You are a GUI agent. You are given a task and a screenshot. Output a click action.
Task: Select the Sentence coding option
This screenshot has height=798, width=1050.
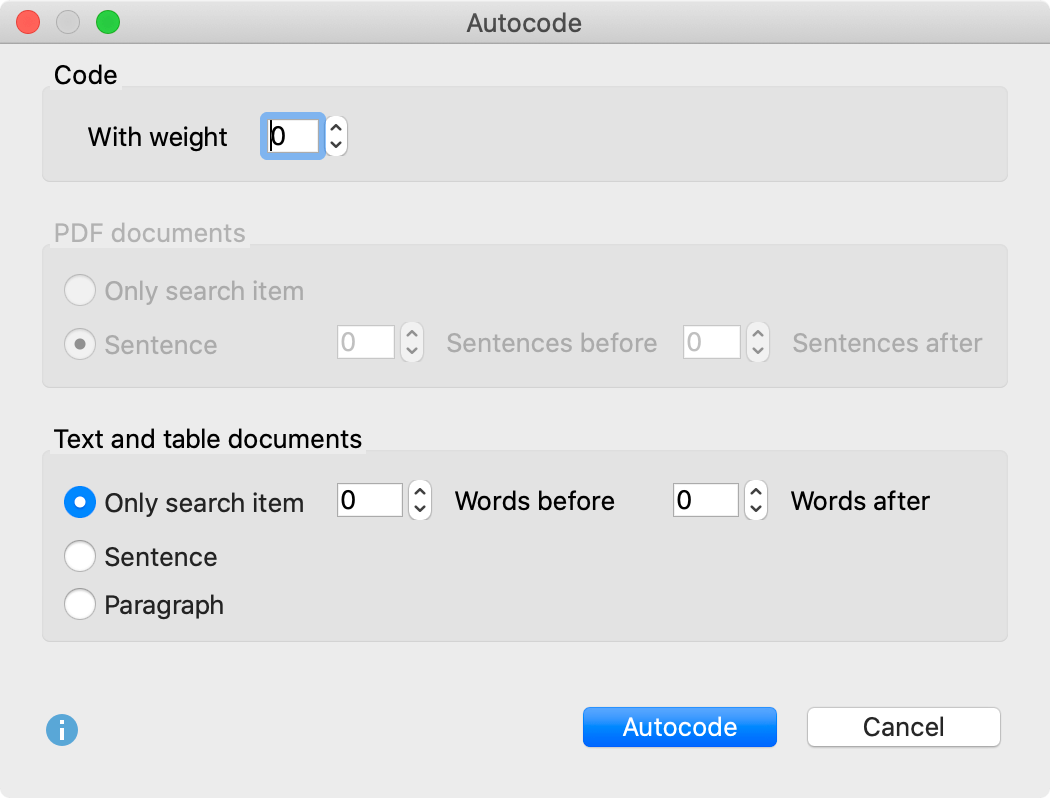click(x=80, y=556)
